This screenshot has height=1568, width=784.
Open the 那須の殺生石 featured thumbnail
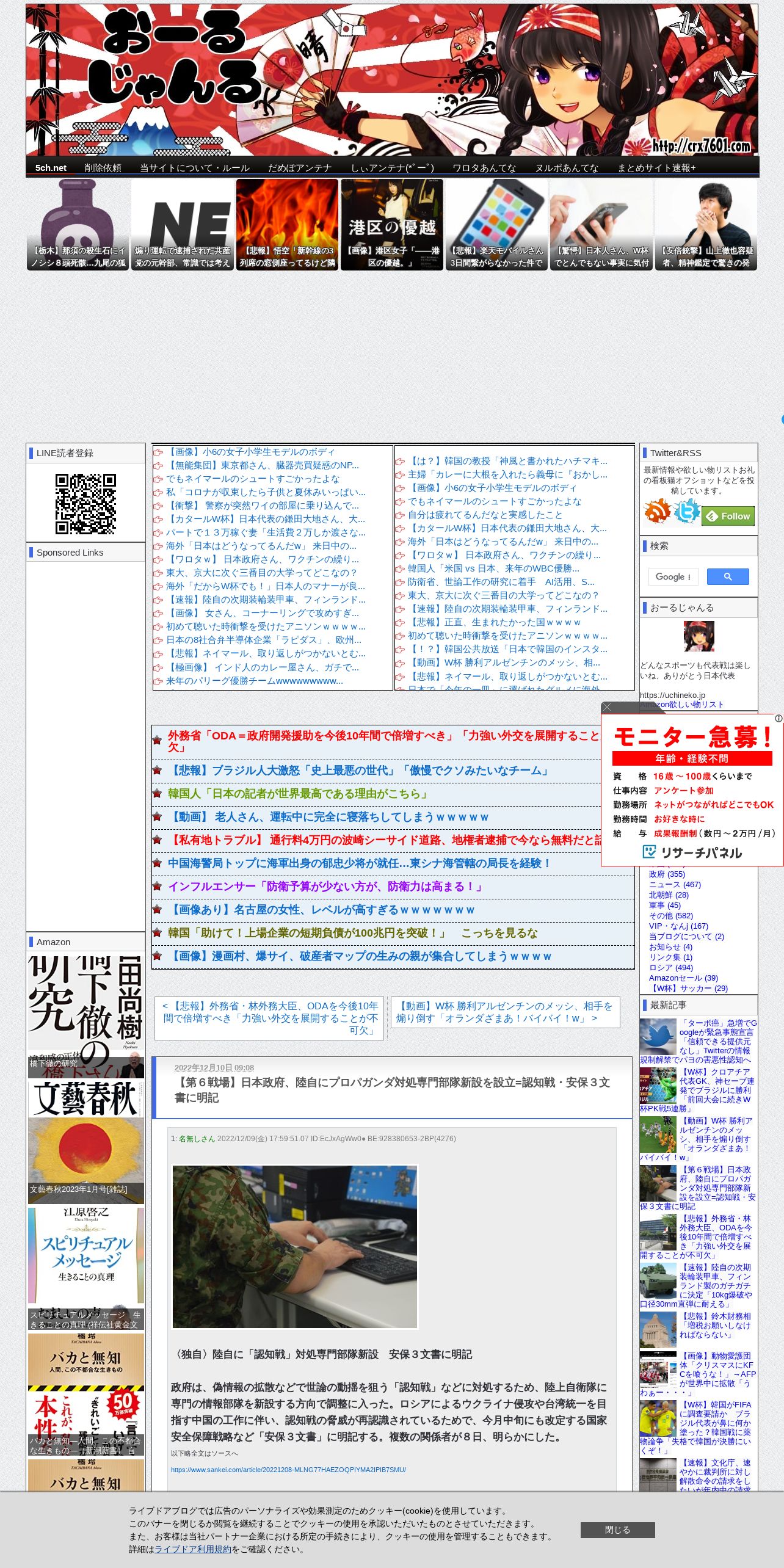point(78,224)
